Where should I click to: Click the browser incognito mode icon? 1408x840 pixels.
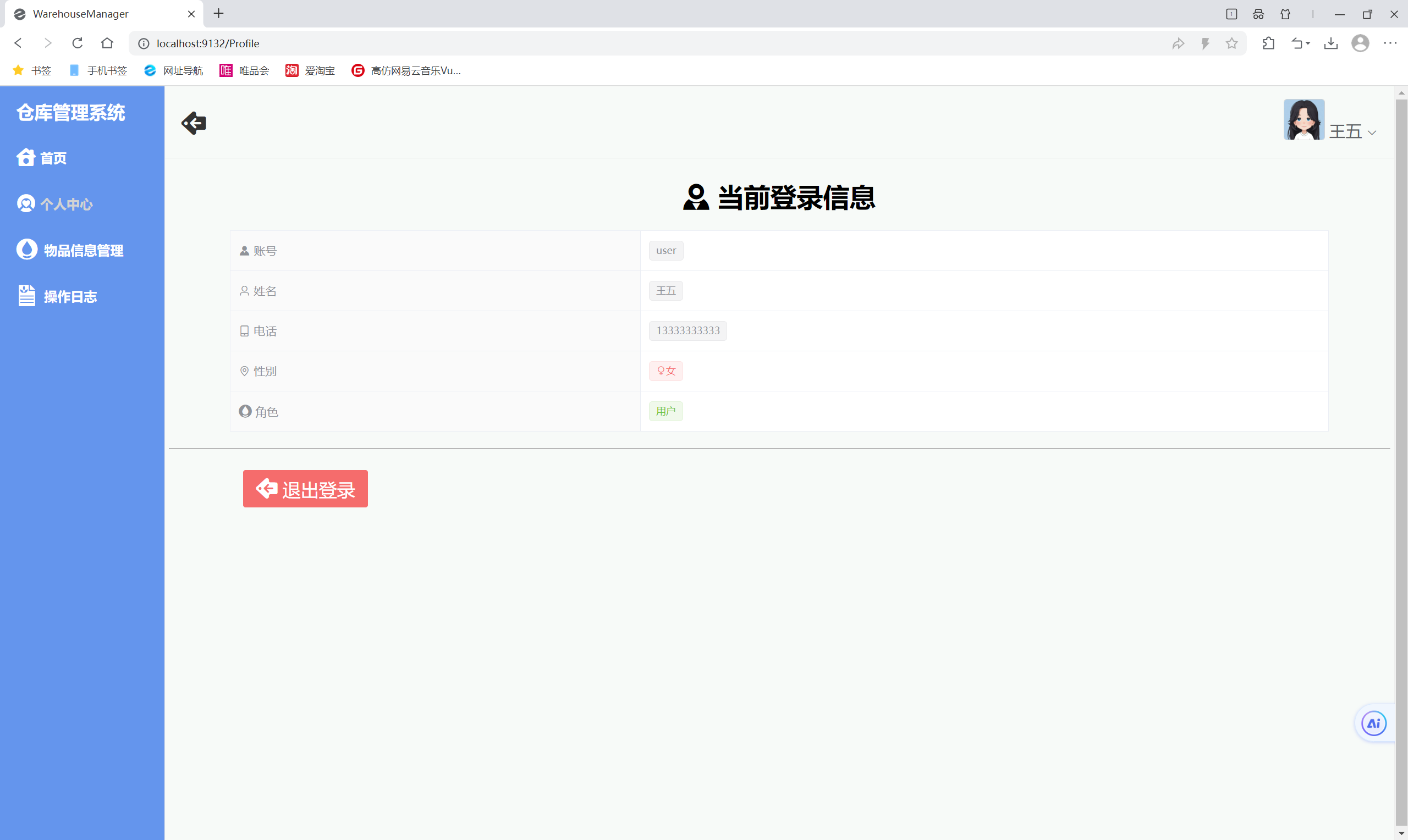[x=1257, y=14]
